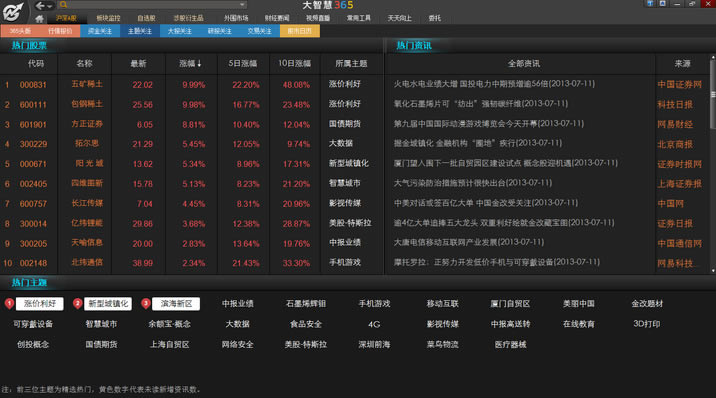Viewport: 716px width, 398px height.
Task: Expand the search box dropdown arrow
Action: (242, 5)
